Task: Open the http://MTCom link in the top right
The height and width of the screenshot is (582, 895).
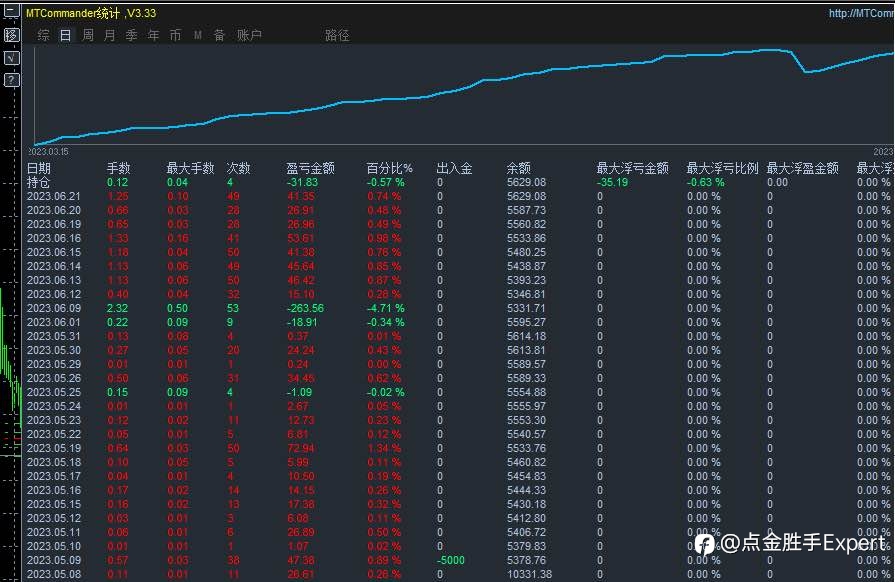Action: click(x=861, y=13)
